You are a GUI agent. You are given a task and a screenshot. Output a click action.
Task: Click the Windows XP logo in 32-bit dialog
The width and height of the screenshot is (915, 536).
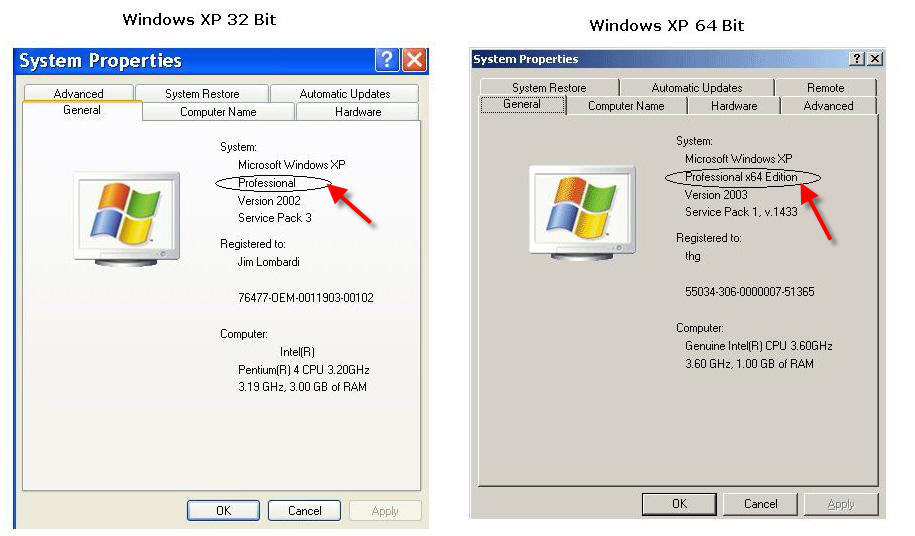127,219
